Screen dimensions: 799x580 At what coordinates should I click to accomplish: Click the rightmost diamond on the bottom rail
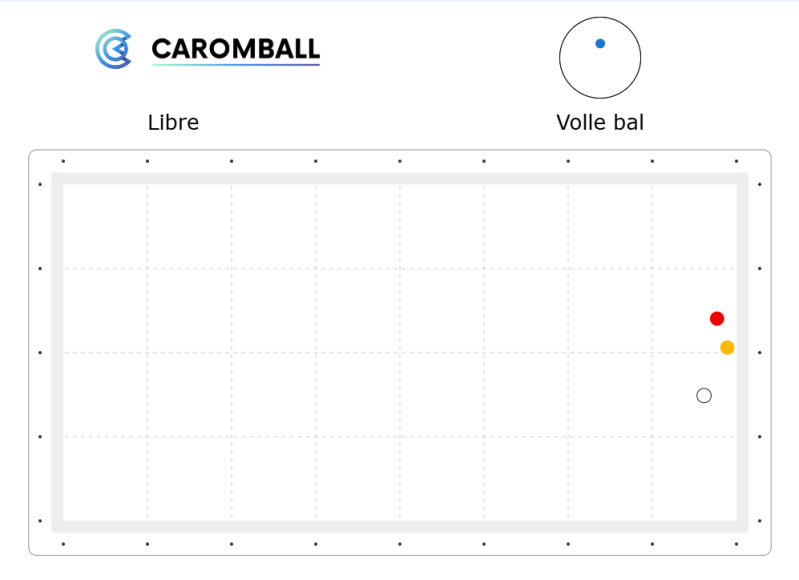(x=737, y=544)
